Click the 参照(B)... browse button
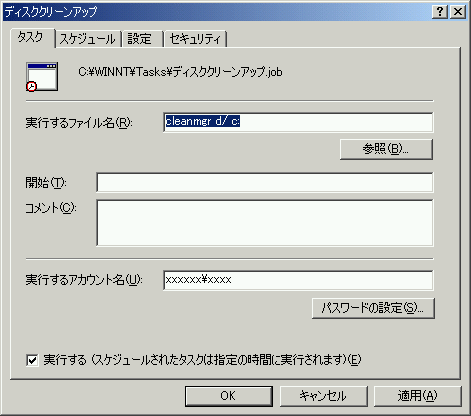 (x=386, y=149)
